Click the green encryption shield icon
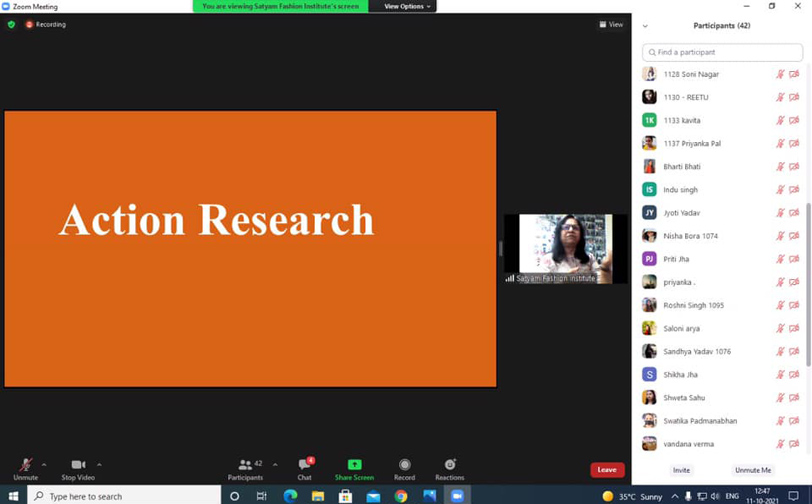812x504 pixels. point(11,24)
